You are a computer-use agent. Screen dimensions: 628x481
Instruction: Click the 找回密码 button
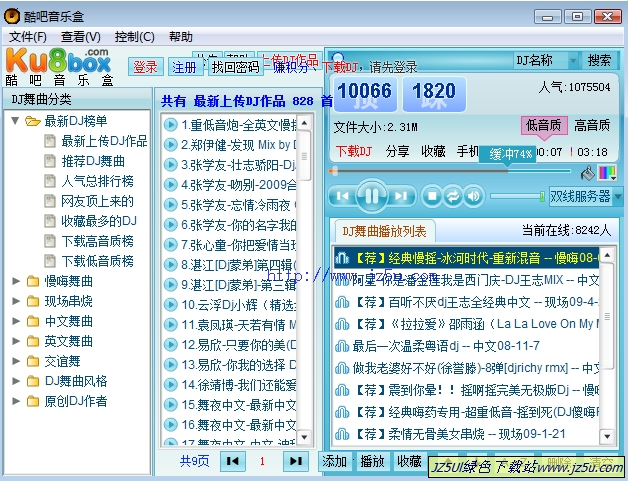[236, 66]
